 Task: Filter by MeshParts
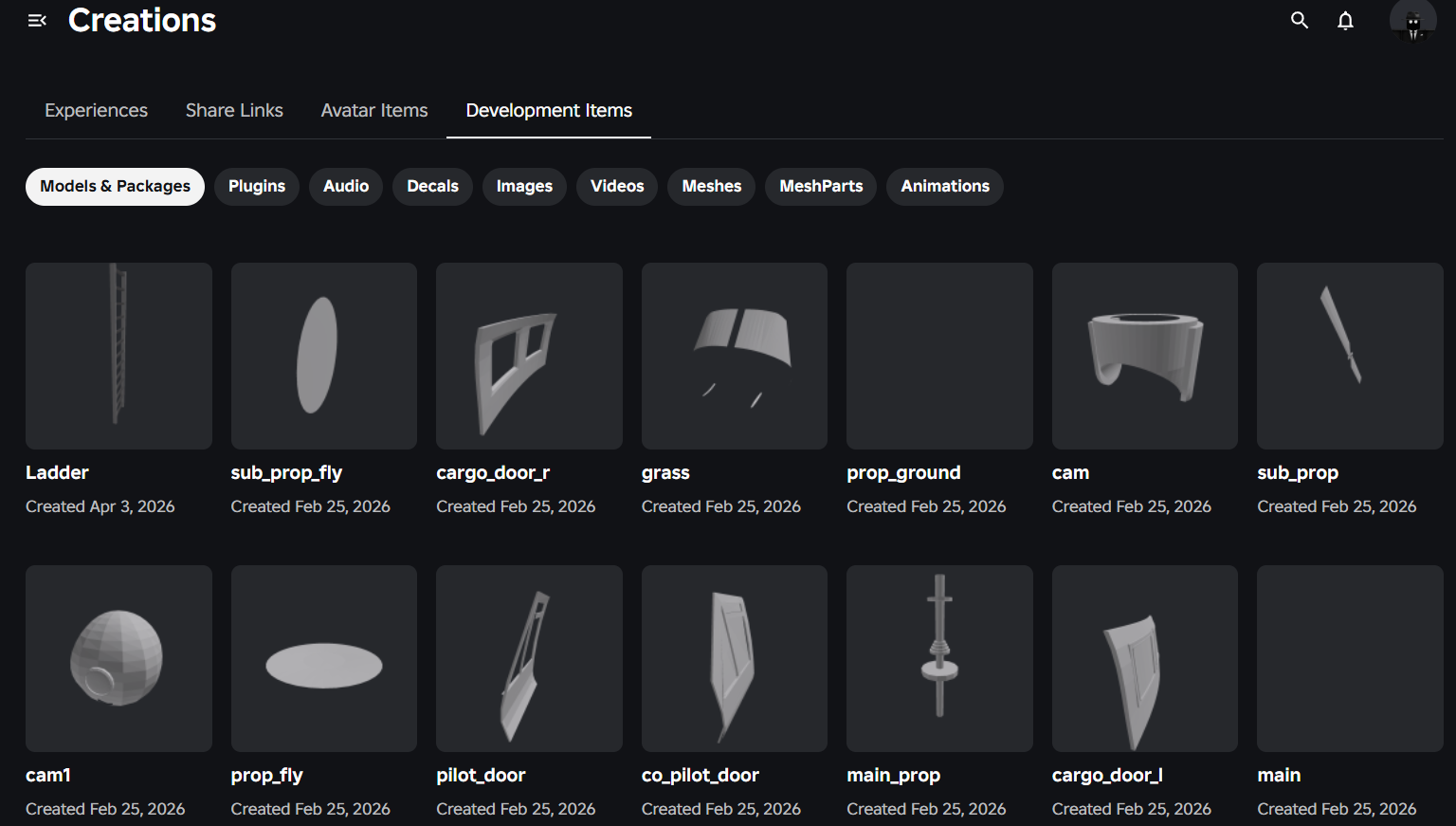point(821,187)
